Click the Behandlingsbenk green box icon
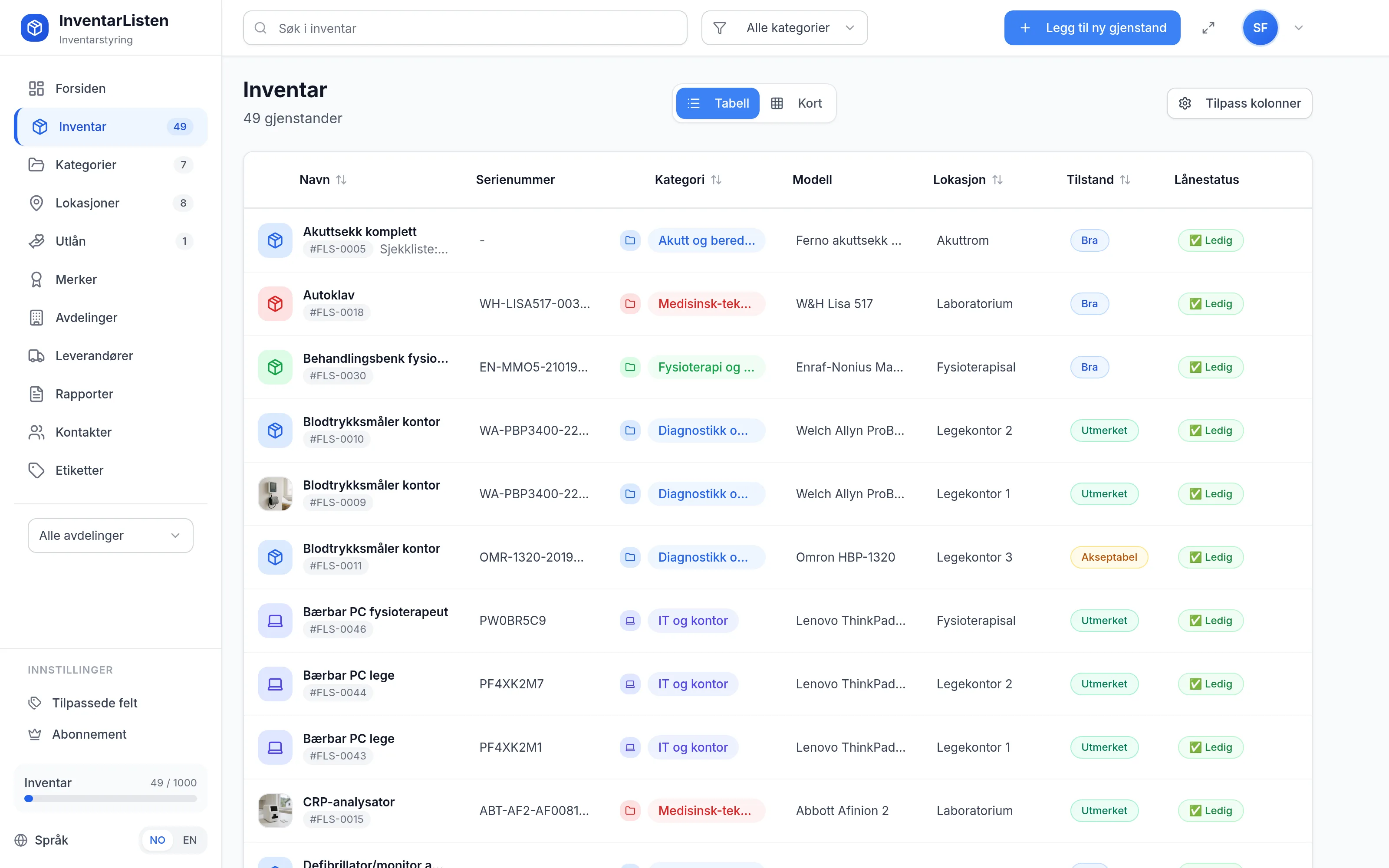This screenshot has height=868, width=1389. (x=275, y=367)
